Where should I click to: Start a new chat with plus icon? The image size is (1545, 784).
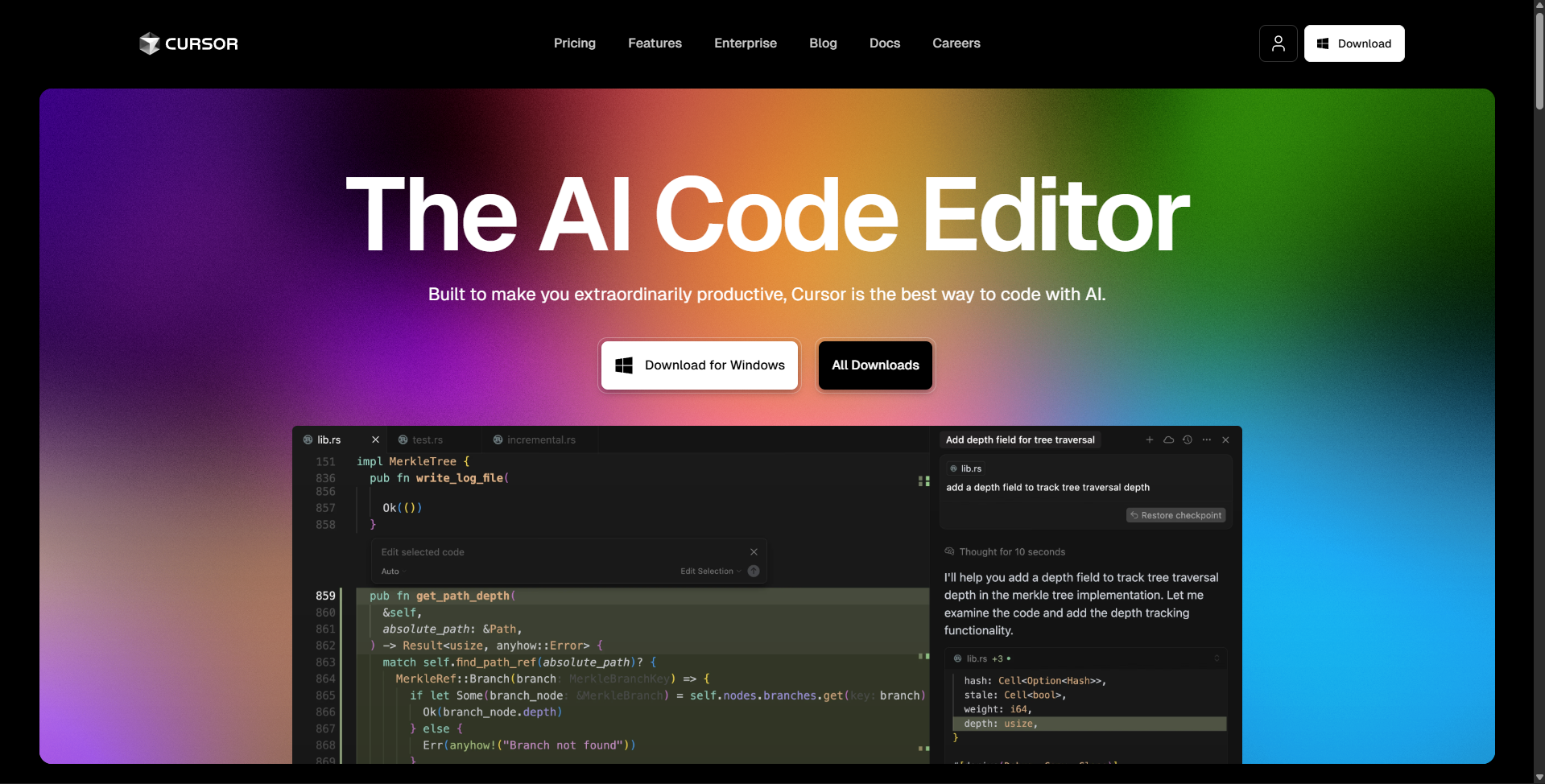(1150, 439)
